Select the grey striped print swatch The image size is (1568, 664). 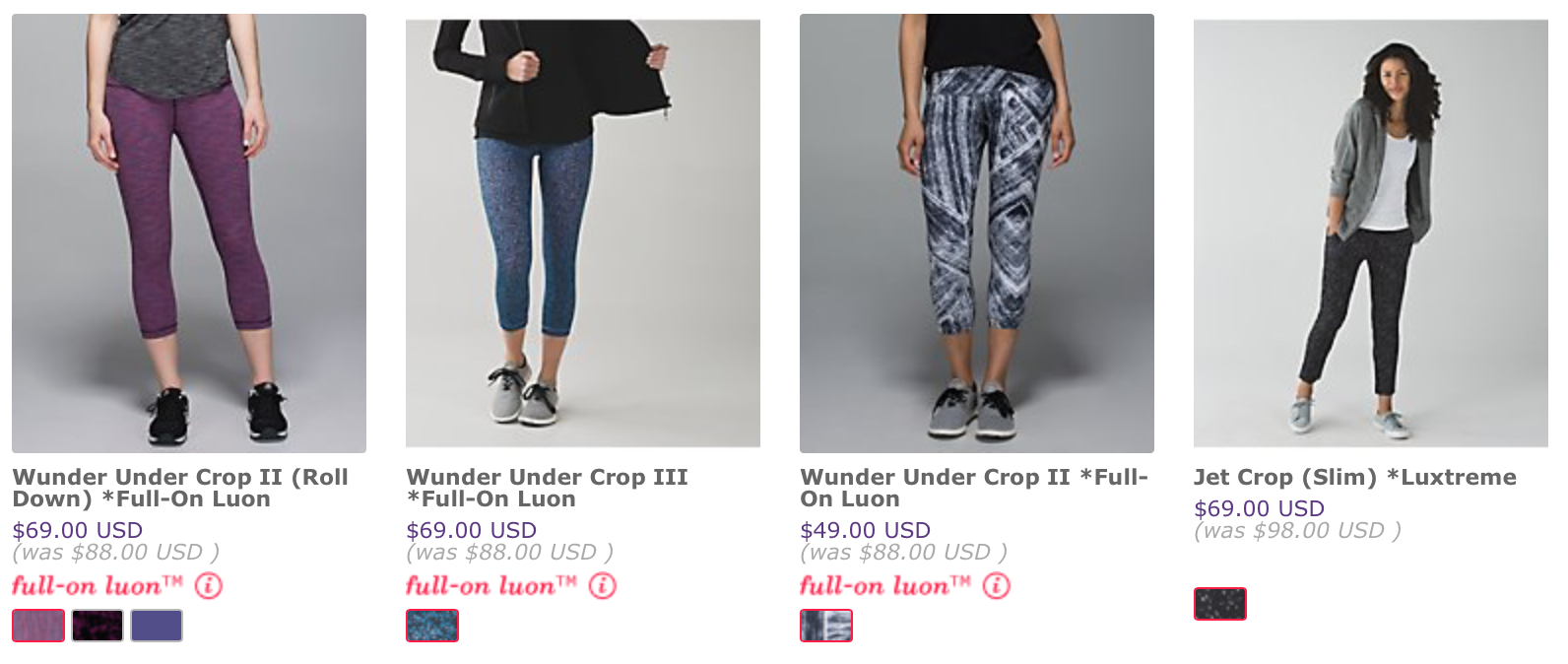[x=826, y=626]
